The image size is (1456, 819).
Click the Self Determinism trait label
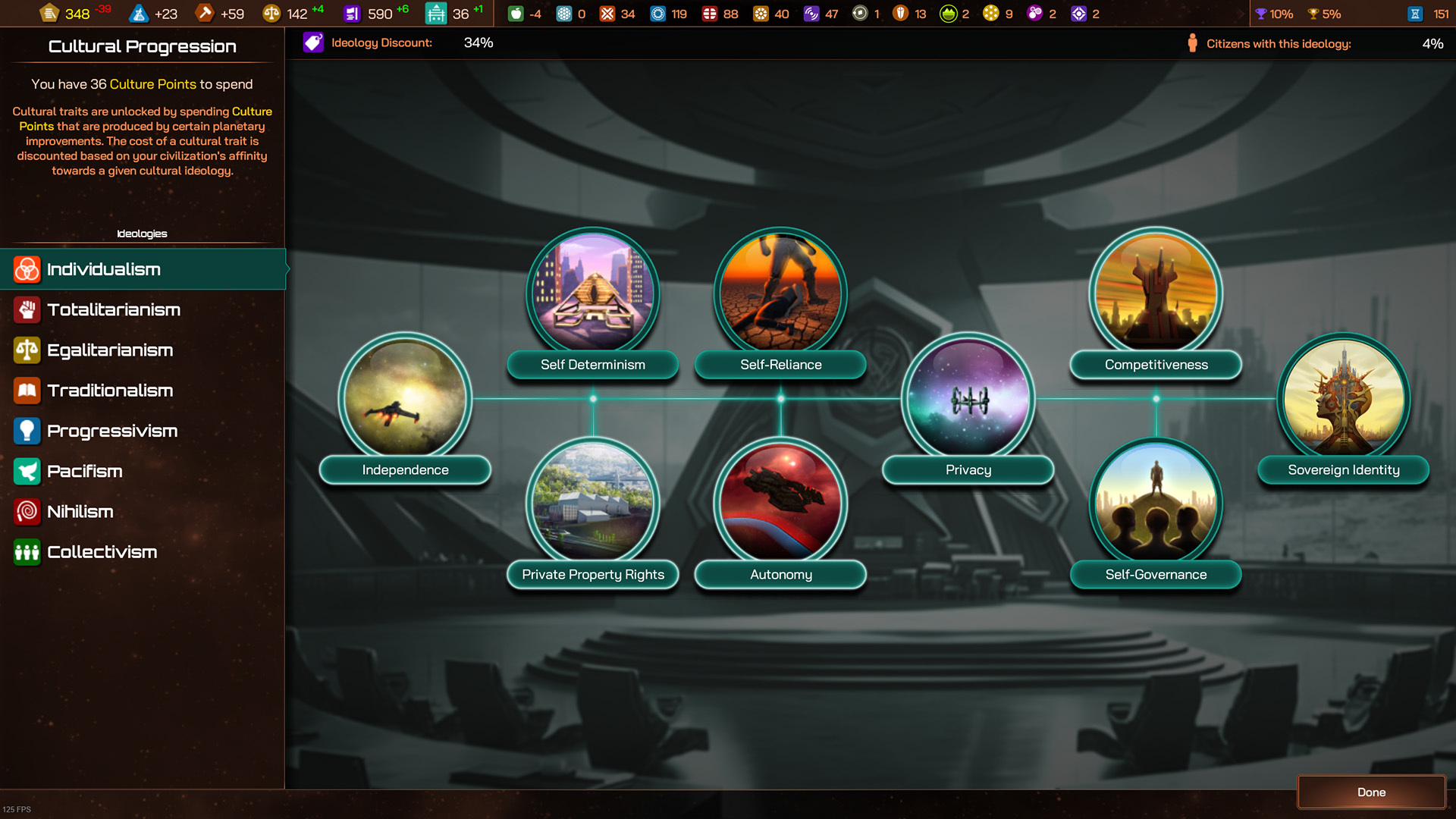[x=592, y=365]
